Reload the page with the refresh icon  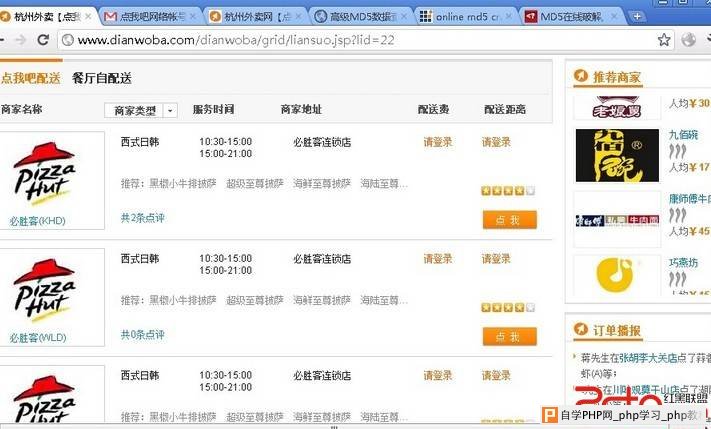43,40
